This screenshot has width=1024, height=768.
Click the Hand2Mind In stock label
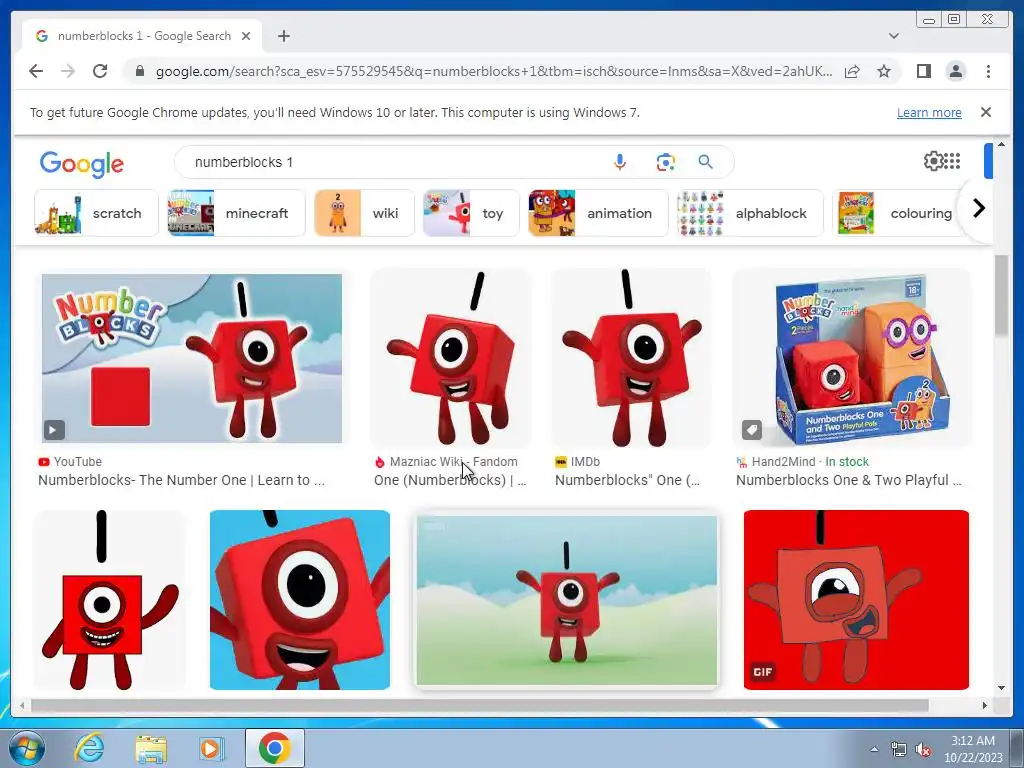[803, 462]
